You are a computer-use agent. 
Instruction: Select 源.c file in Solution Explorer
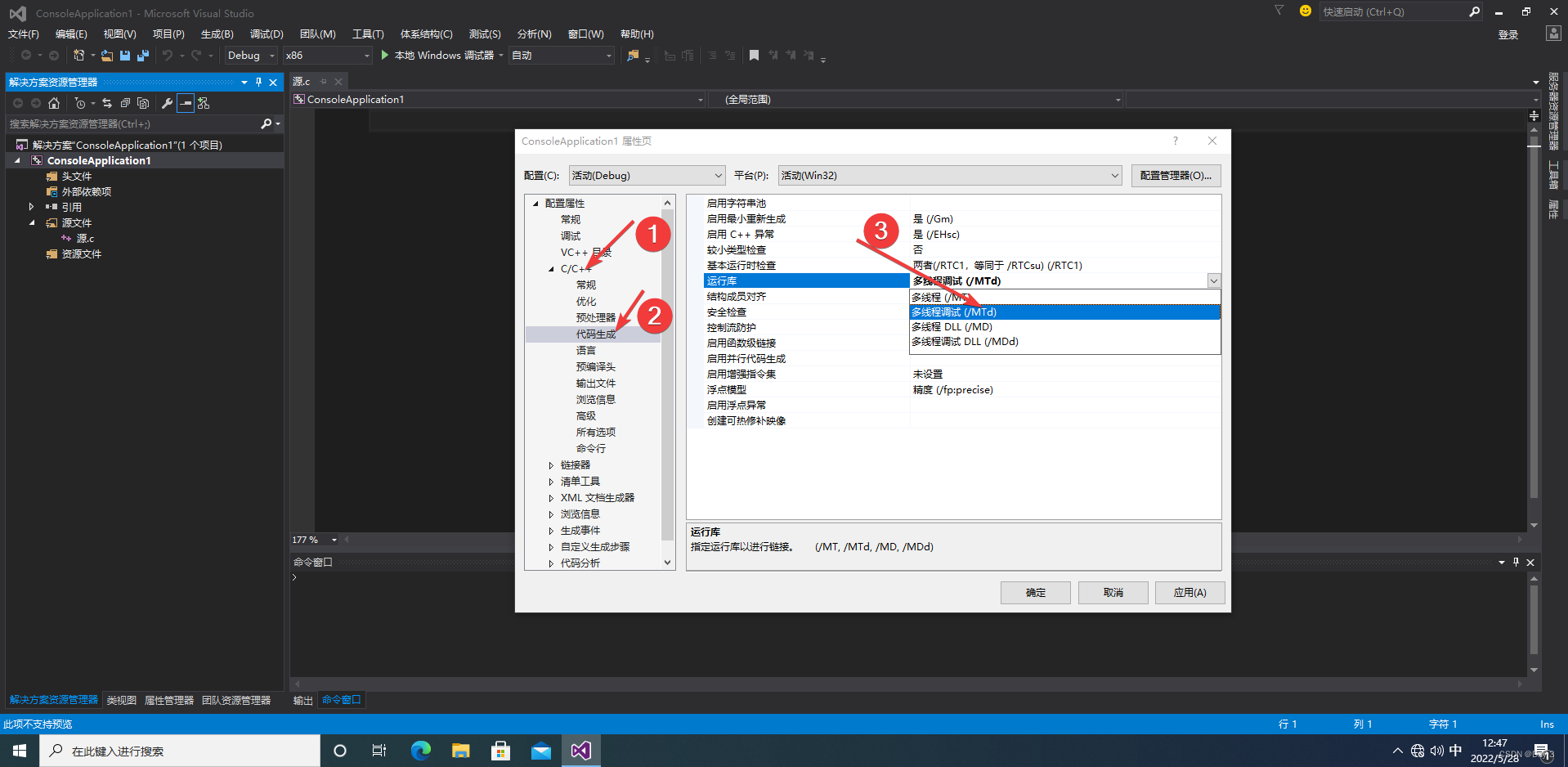coord(85,238)
